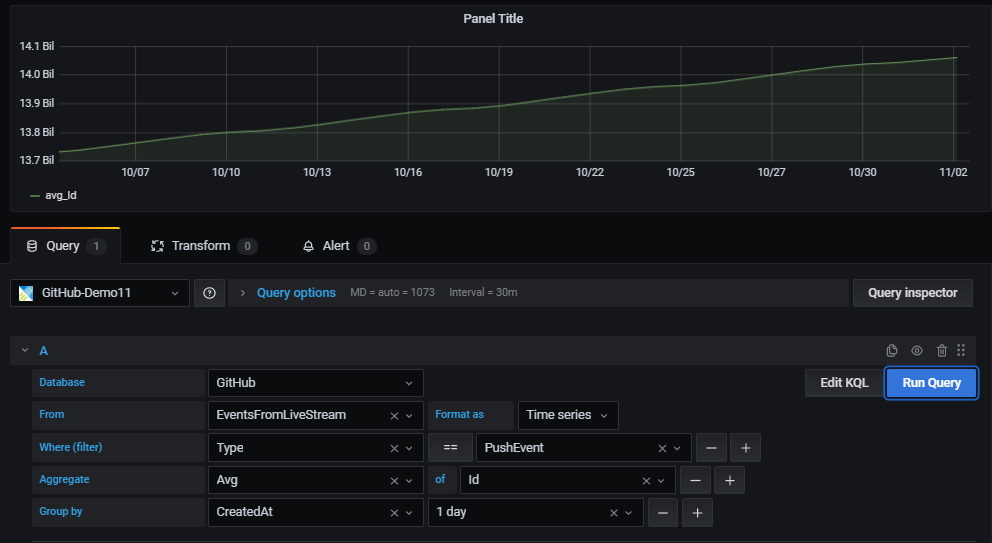Change the == comparison operator
992x543 pixels.
click(450, 447)
